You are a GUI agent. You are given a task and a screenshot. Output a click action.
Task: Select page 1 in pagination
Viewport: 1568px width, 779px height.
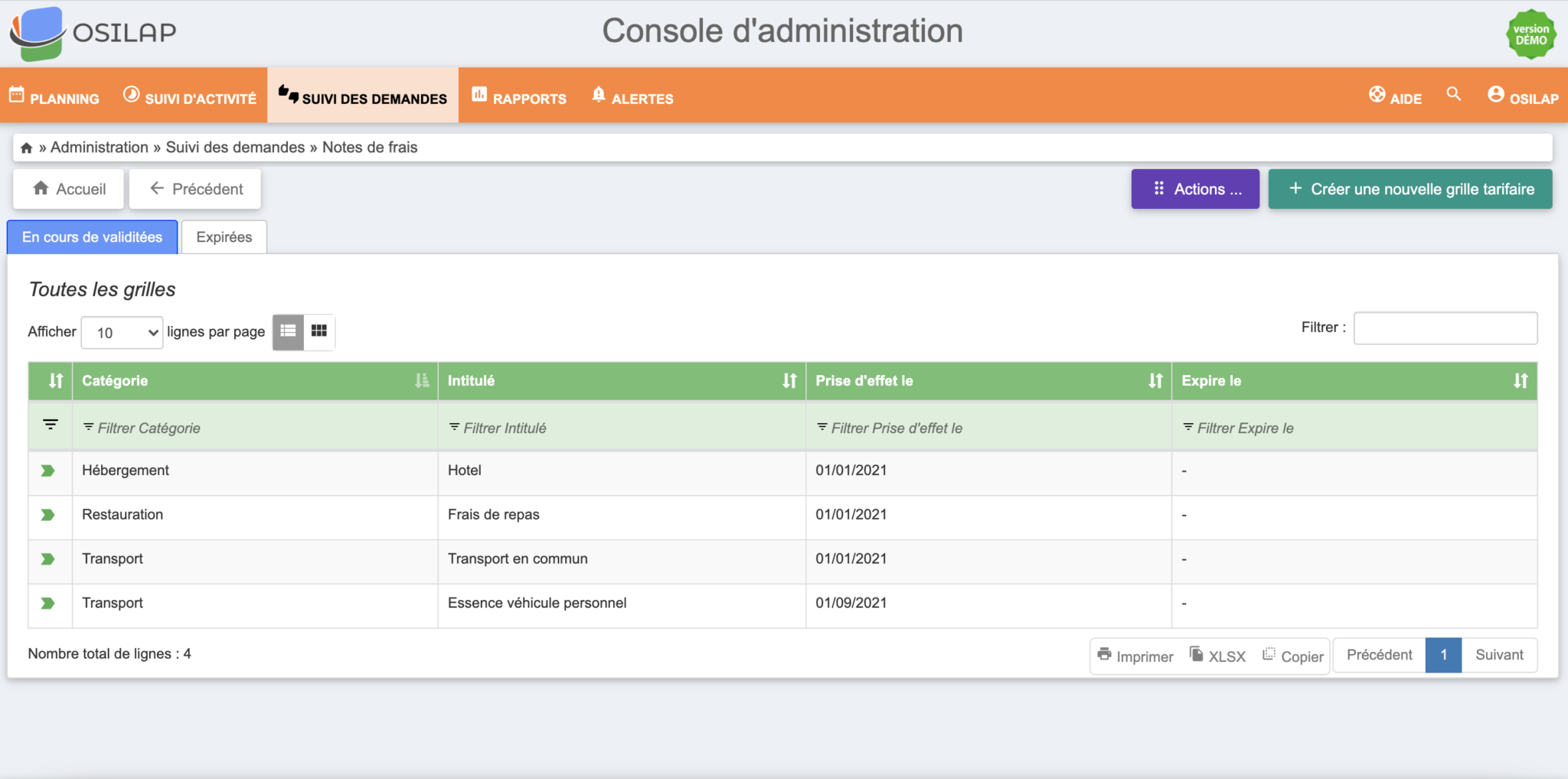click(1443, 655)
